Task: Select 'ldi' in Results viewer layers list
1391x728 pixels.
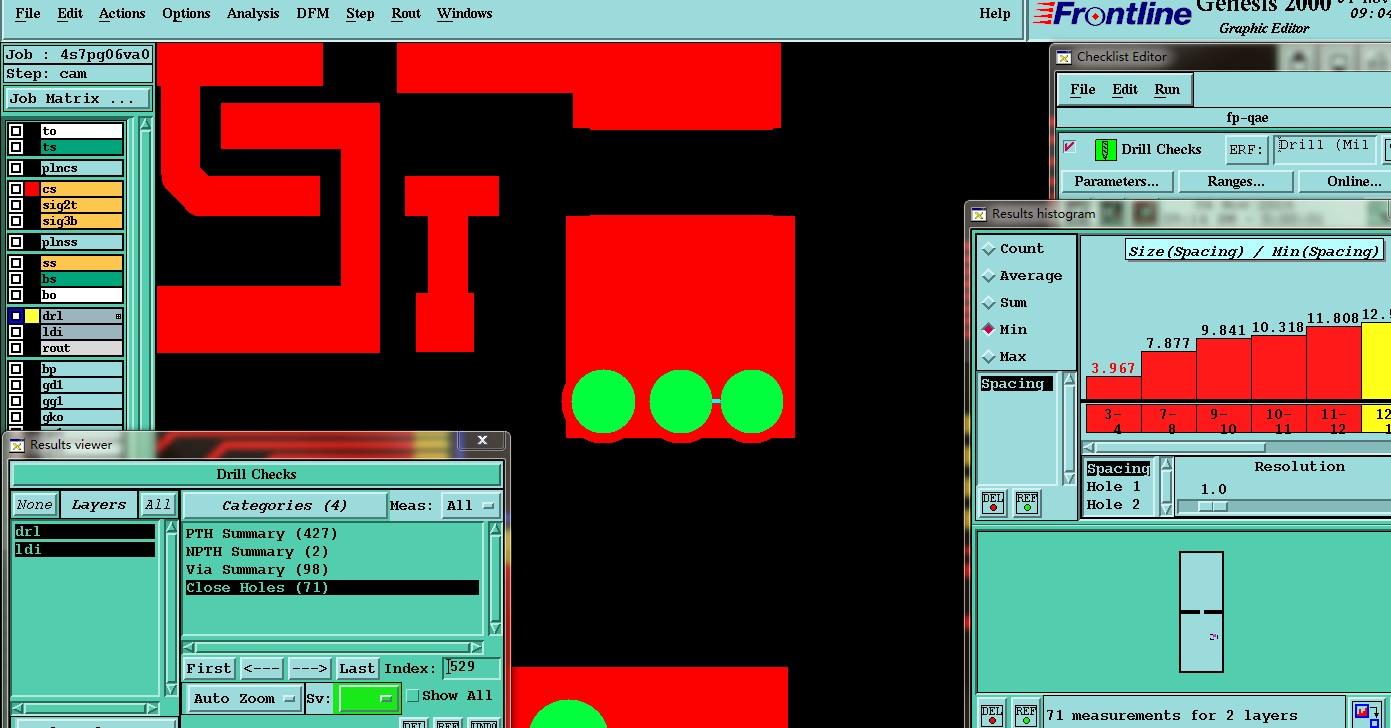Action: click(85, 550)
